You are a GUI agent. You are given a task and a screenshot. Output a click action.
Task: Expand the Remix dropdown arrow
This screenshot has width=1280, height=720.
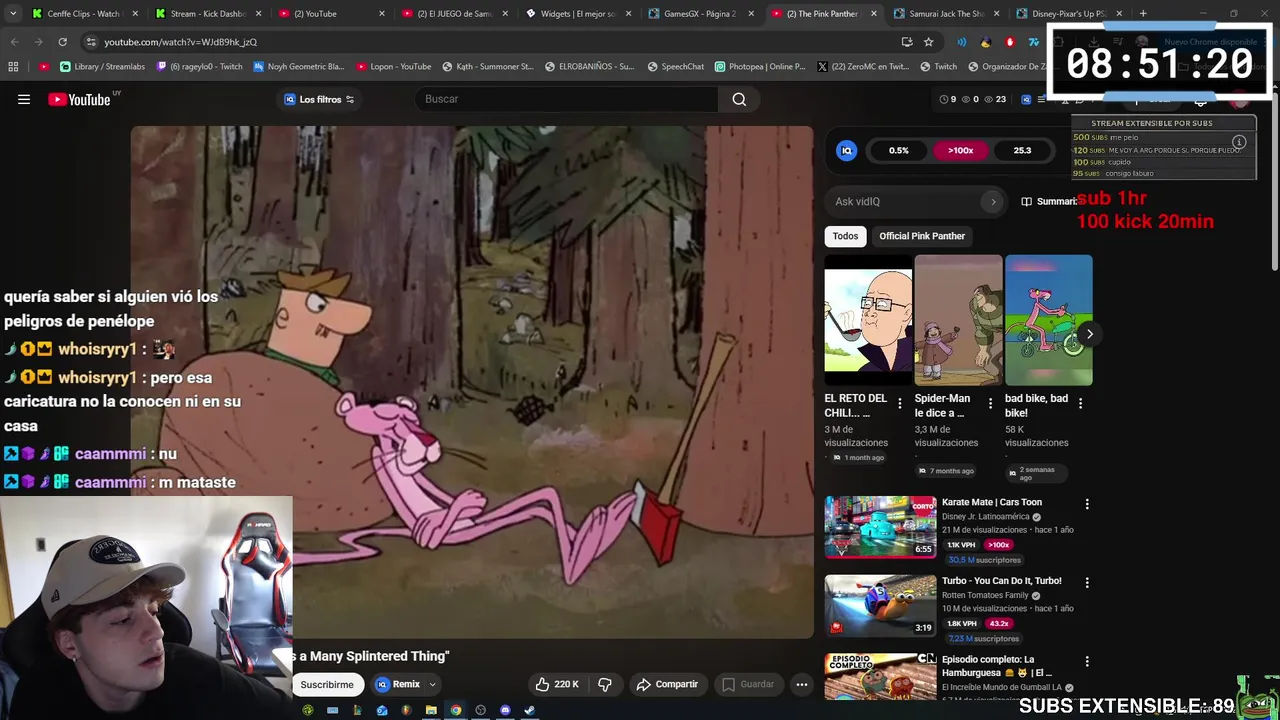click(x=432, y=684)
